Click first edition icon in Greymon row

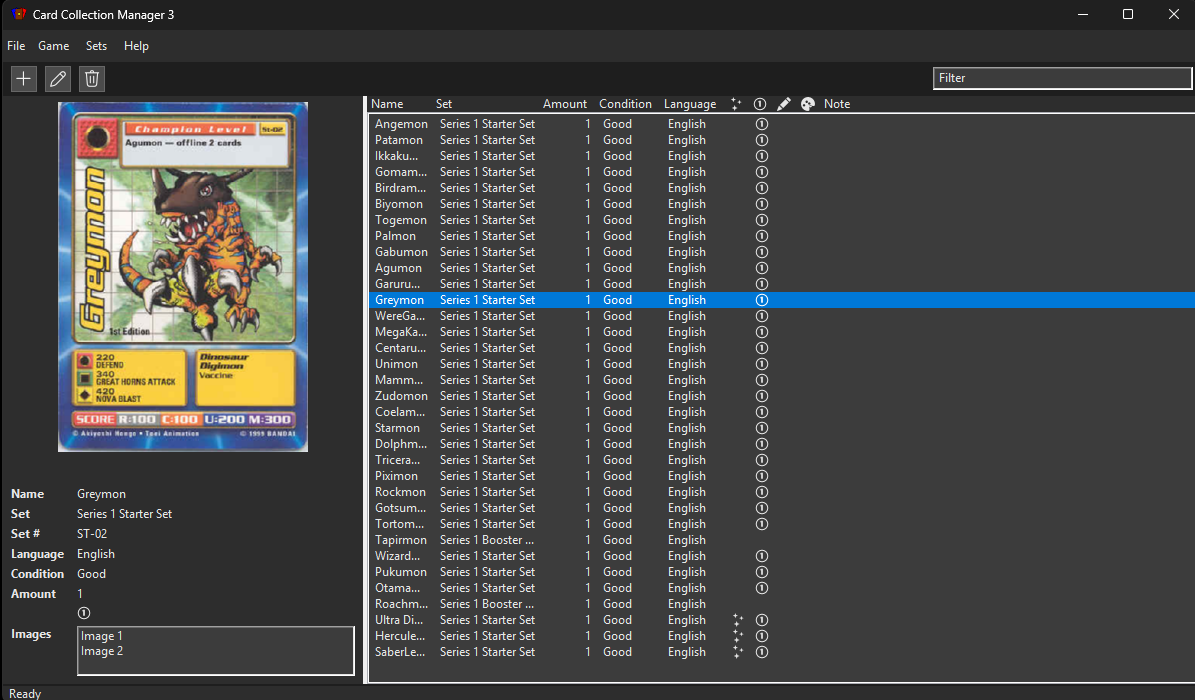[761, 300]
